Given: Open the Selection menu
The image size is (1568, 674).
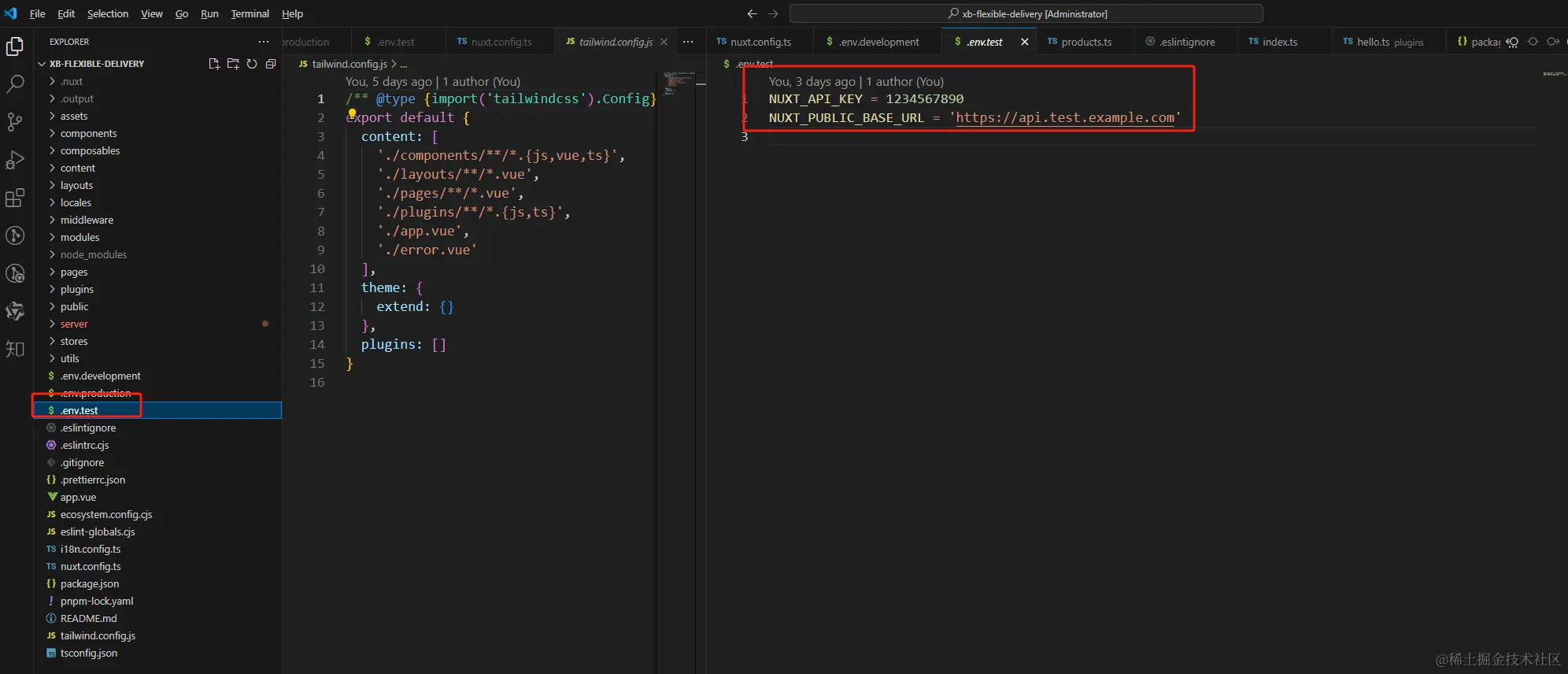Looking at the screenshot, I should 108,13.
